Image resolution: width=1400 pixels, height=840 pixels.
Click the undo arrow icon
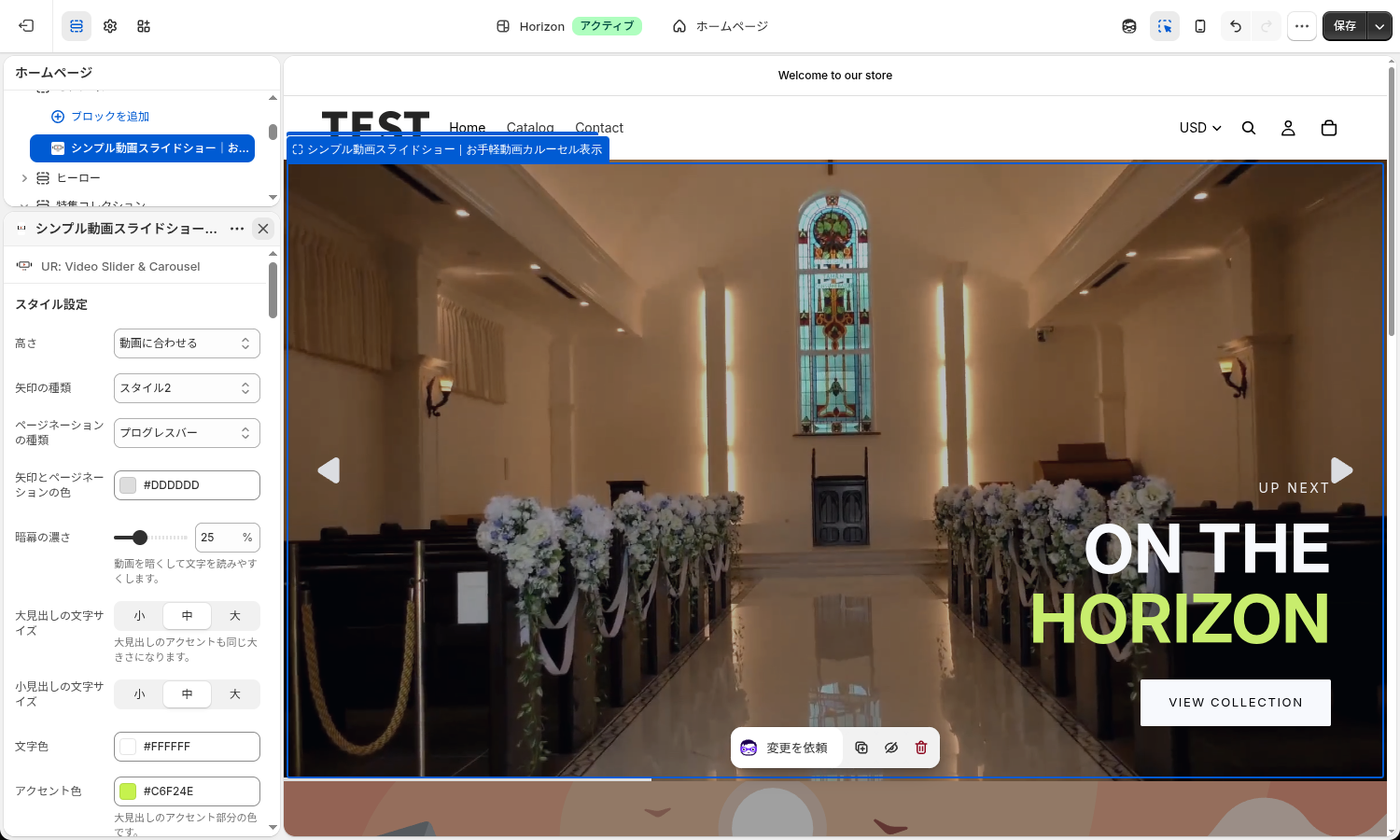1236,26
